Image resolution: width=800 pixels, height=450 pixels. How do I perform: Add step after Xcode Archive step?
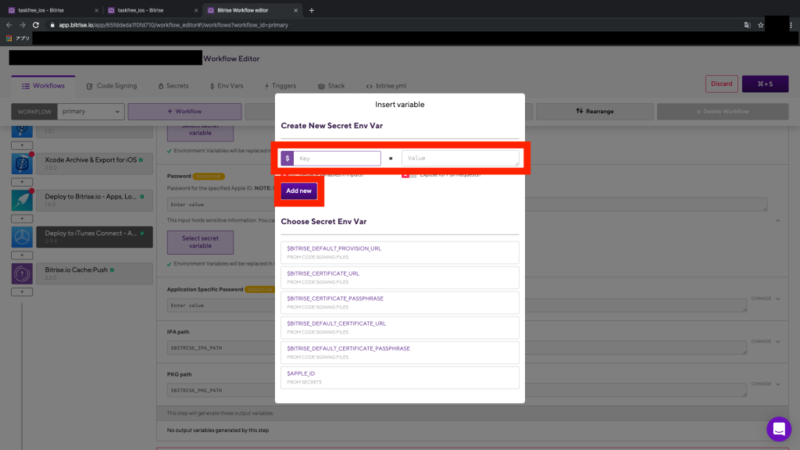pos(22,182)
